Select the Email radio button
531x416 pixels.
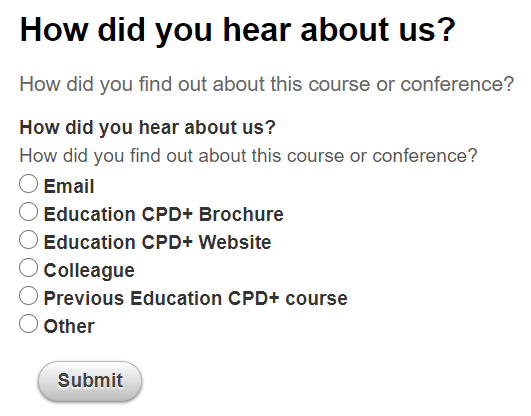28,184
